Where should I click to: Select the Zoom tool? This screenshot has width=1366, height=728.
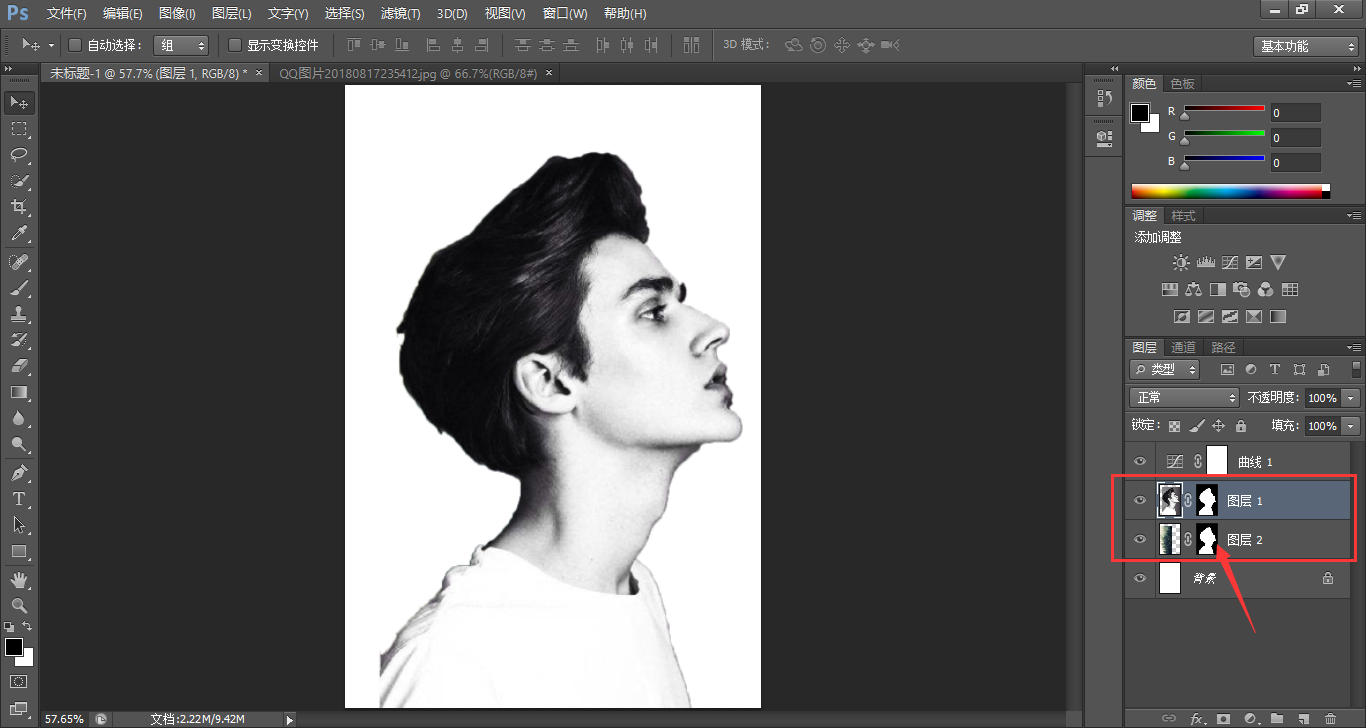tap(18, 605)
